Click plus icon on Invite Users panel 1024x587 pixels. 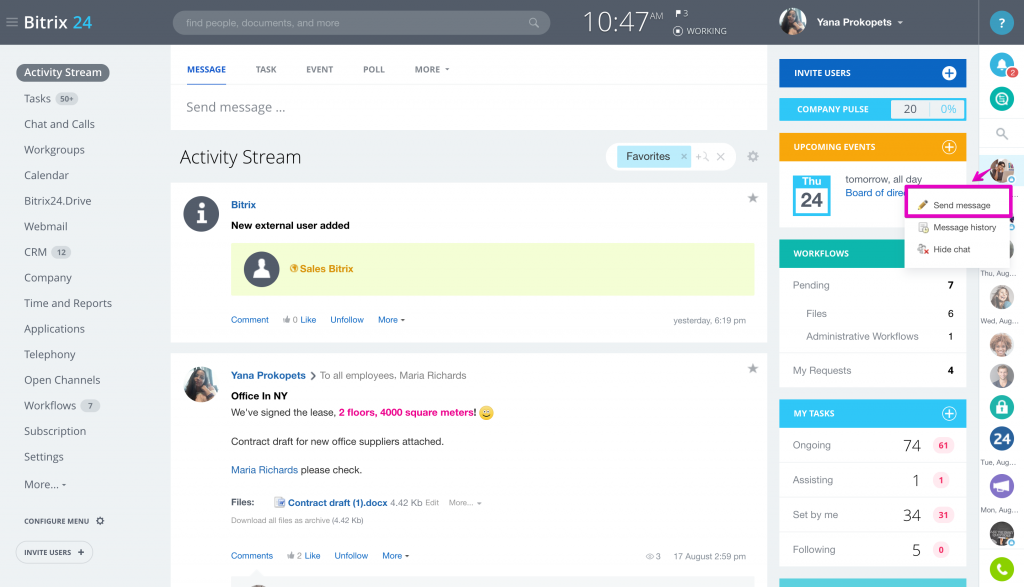(x=949, y=73)
